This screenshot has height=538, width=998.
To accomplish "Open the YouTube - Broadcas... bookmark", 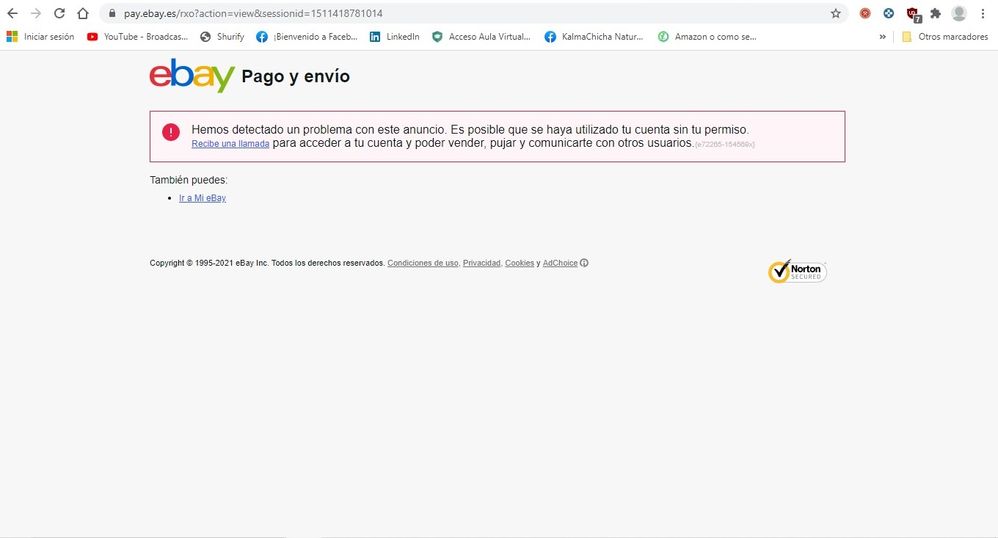I will pos(137,37).
